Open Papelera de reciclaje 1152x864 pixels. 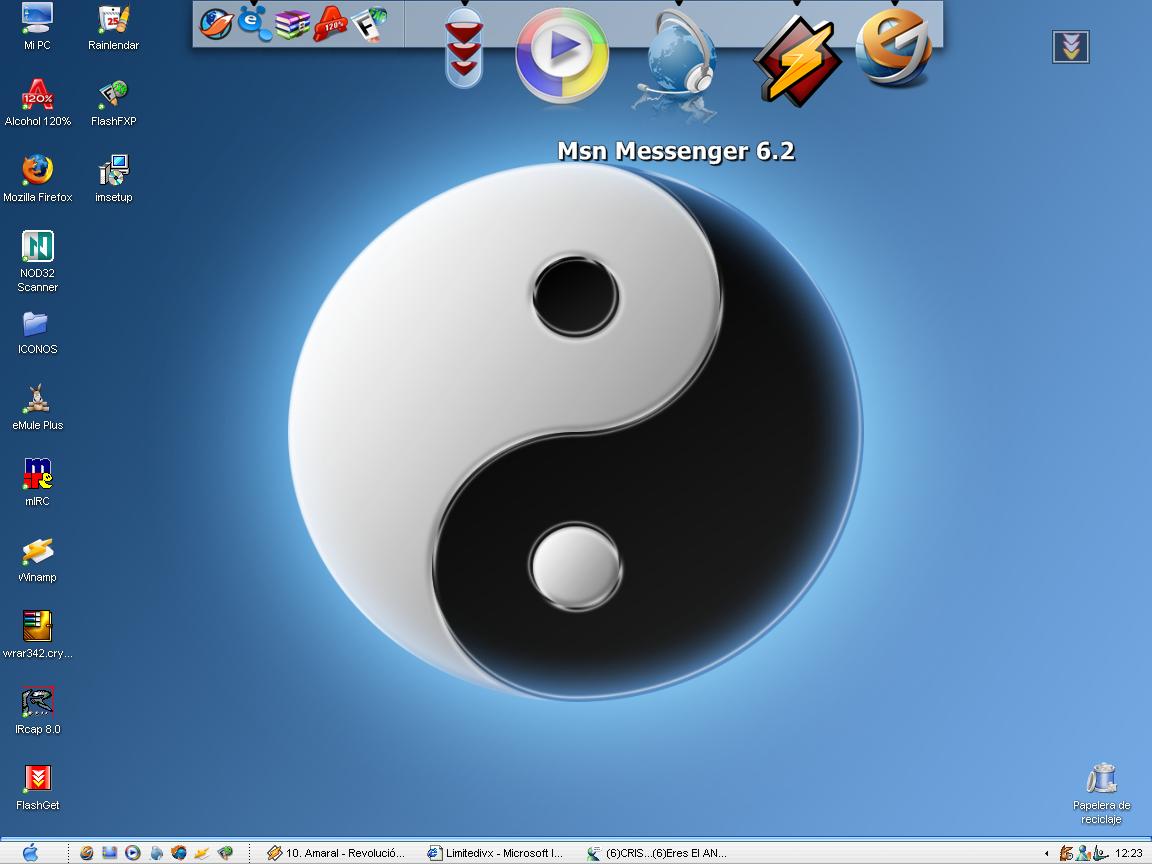(x=1101, y=794)
